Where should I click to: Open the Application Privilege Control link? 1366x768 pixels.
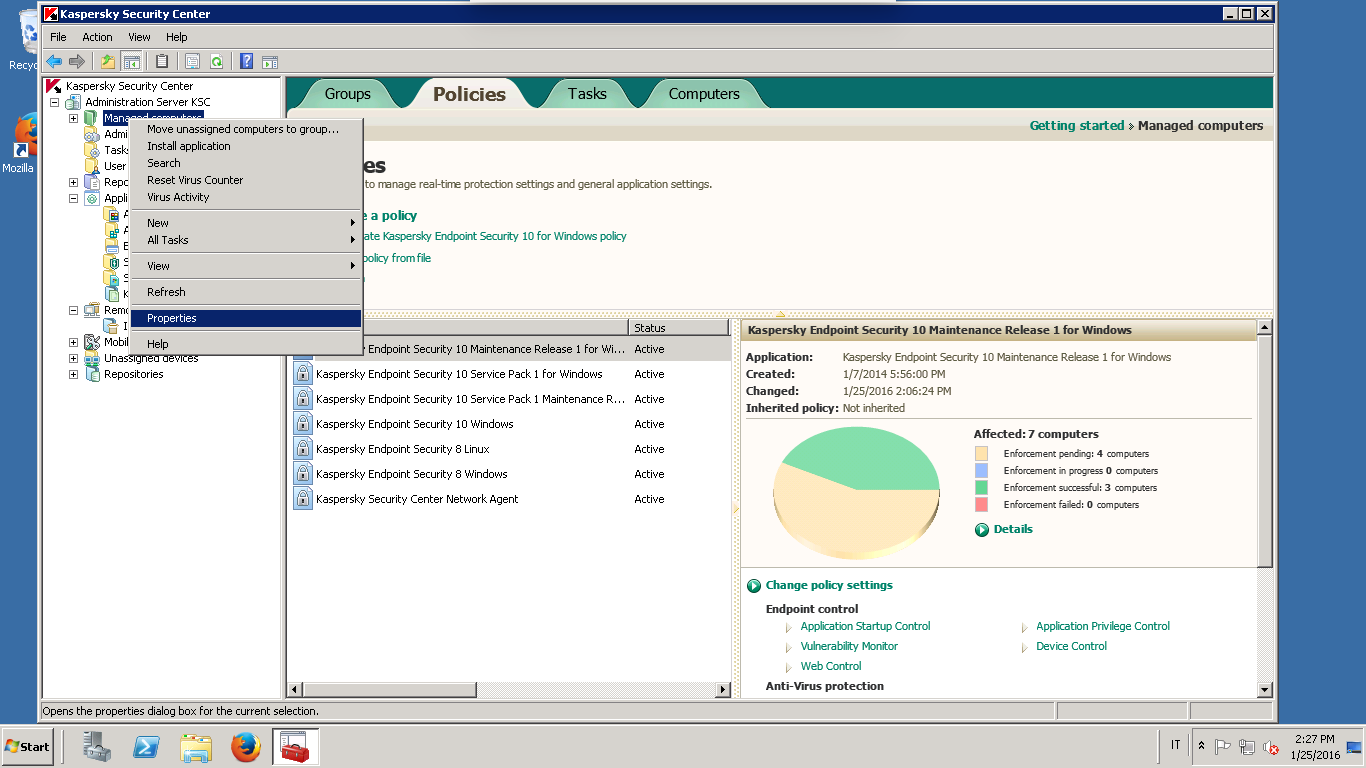click(1103, 627)
